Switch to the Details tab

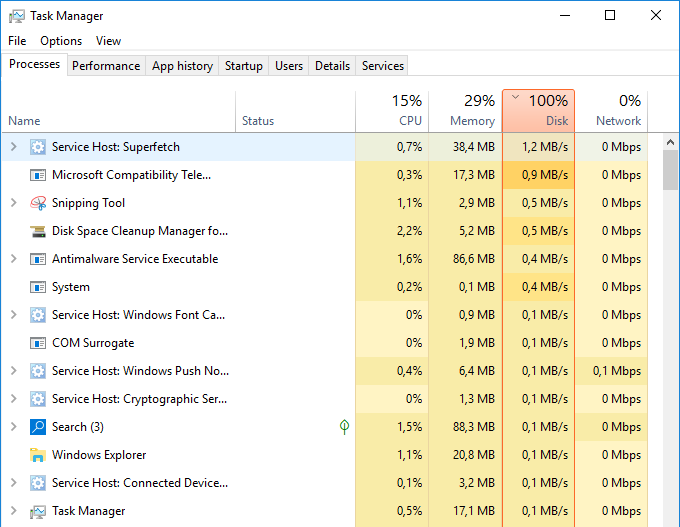coord(333,66)
